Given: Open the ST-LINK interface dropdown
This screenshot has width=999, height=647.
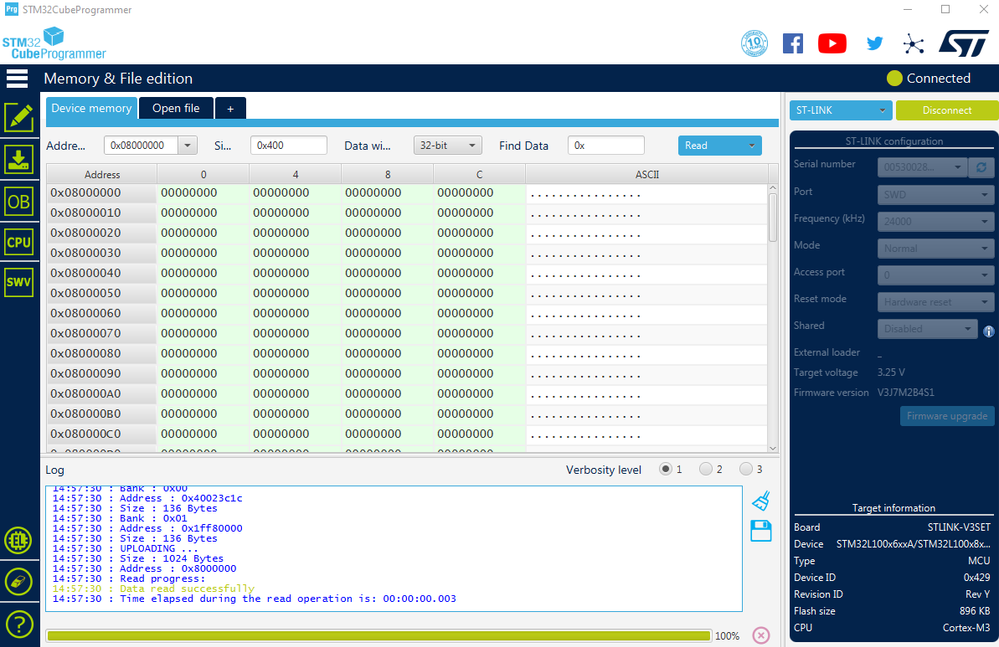Looking at the screenshot, I should pos(840,110).
